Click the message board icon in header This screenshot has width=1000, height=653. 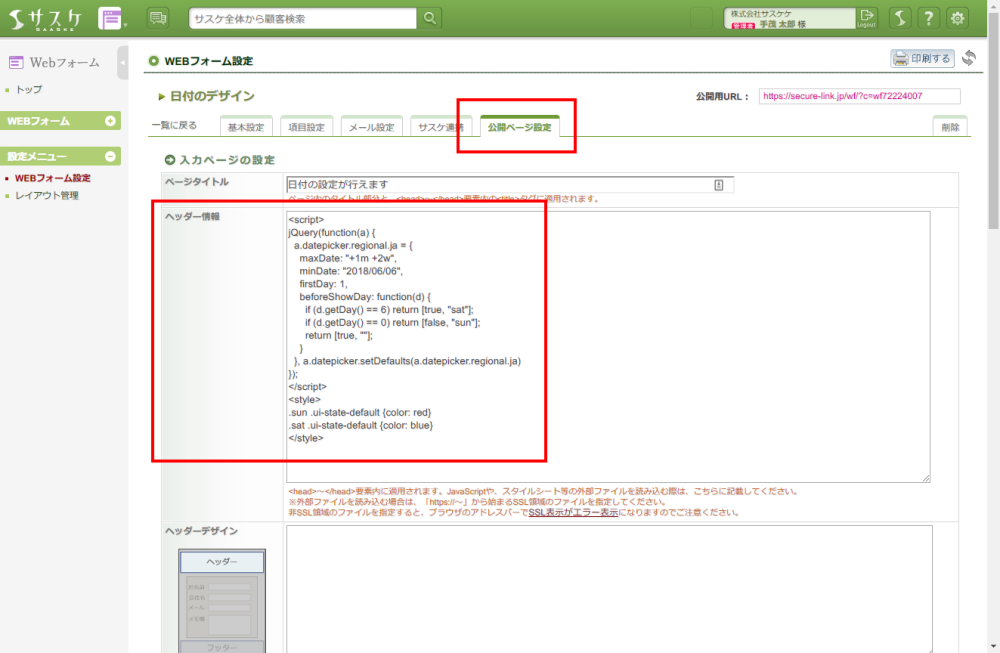pyautogui.click(x=157, y=18)
